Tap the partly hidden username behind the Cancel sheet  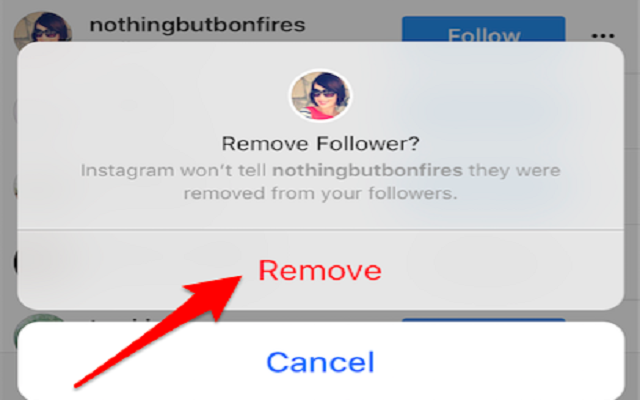pos(122,320)
